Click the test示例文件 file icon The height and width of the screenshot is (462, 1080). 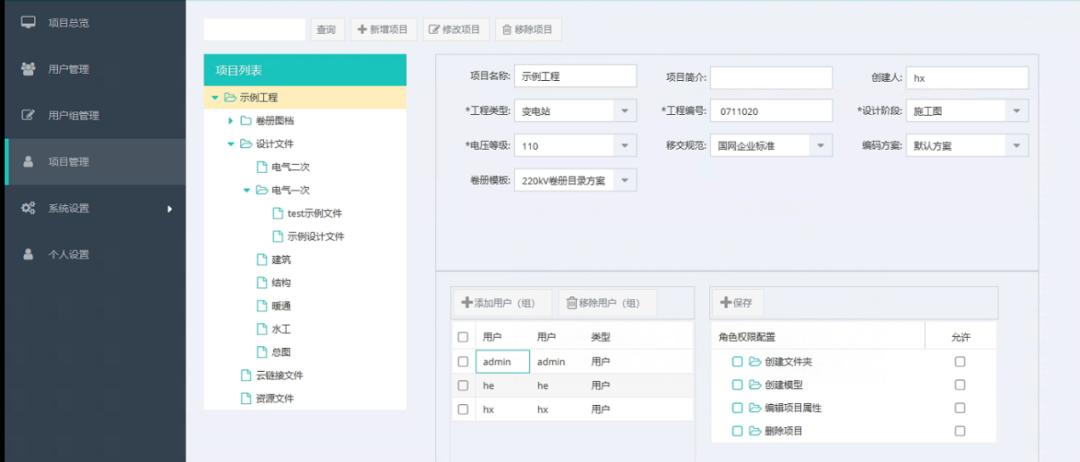[x=278, y=213]
